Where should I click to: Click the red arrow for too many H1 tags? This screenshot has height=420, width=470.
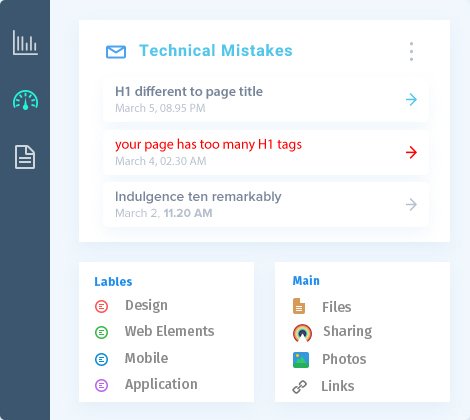click(x=411, y=152)
